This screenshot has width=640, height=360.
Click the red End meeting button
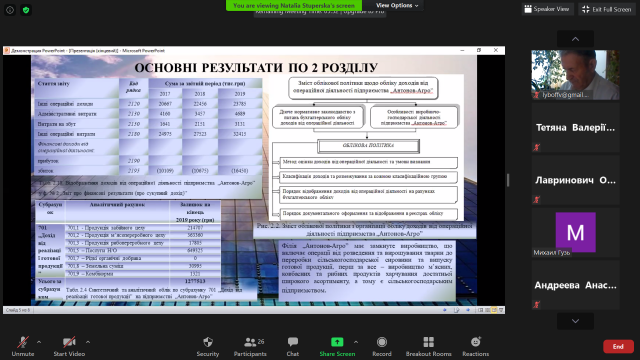point(618,347)
